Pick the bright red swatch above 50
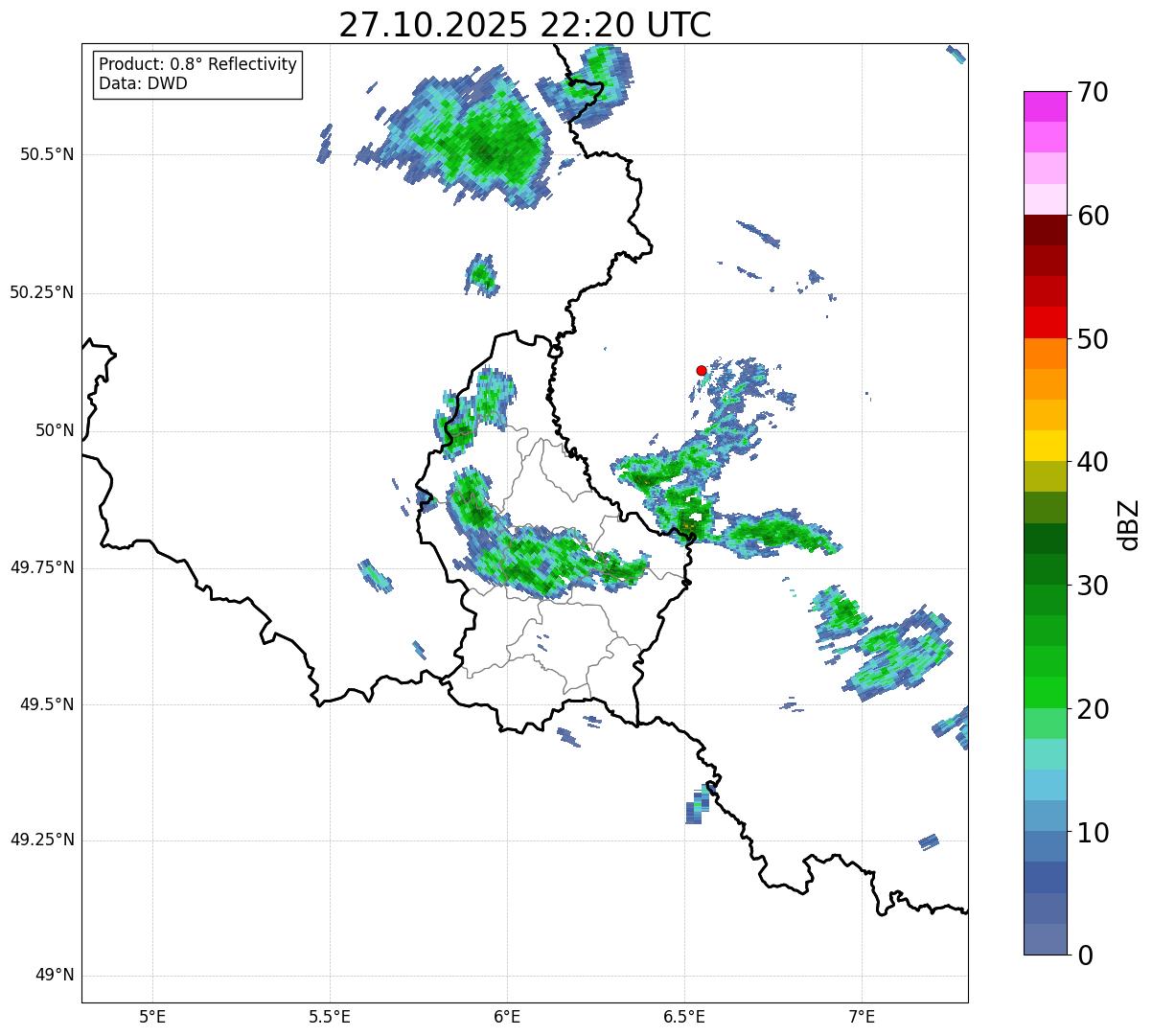The image size is (1152, 1036). 1046,323
